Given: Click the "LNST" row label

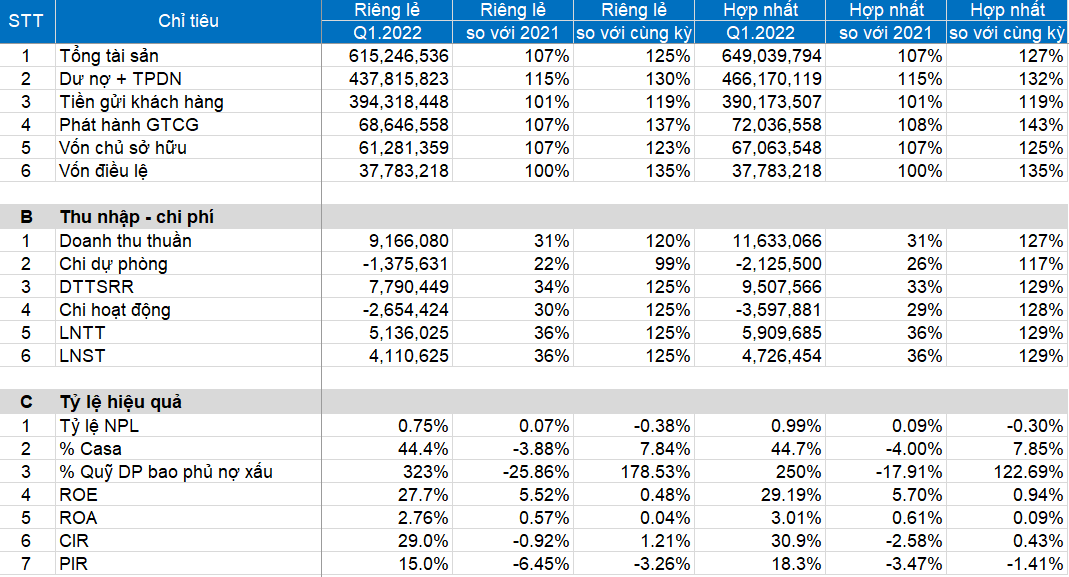Looking at the screenshot, I should coord(82,356).
